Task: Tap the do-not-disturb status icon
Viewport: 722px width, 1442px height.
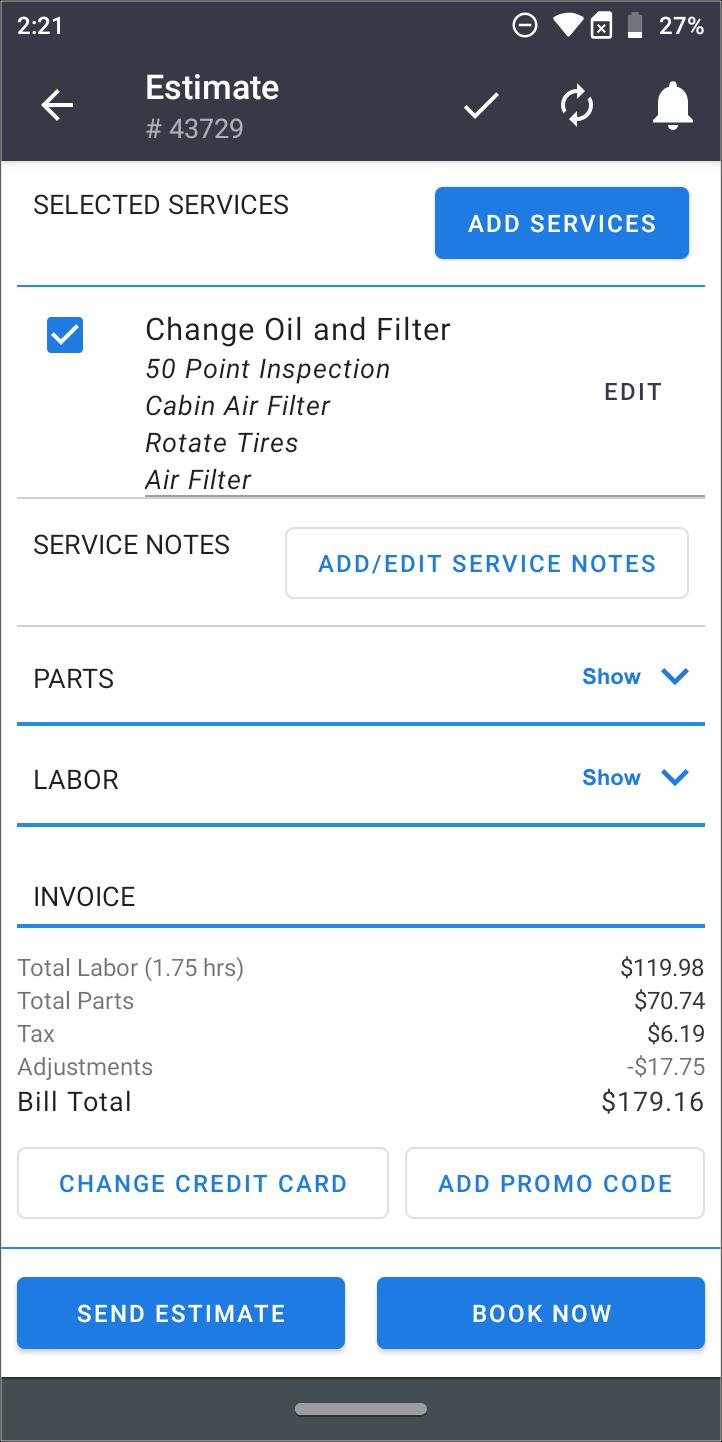Action: tap(524, 26)
